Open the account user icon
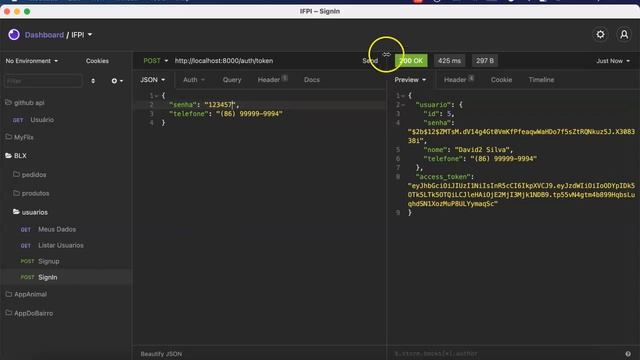 624,35
